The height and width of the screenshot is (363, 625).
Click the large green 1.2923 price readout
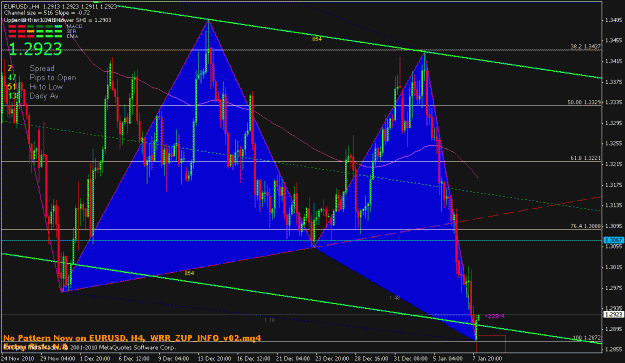[x=35, y=49]
